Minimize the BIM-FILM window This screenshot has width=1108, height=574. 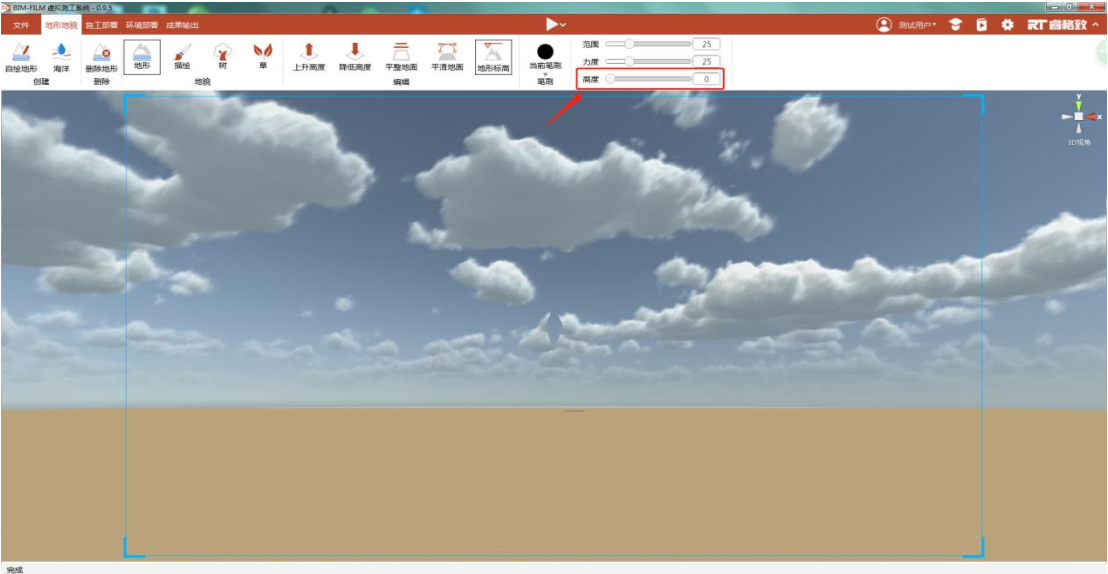pyautogui.click(x=1056, y=6)
